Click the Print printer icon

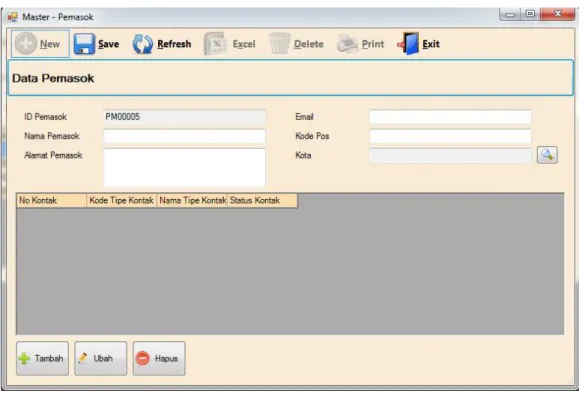pyautogui.click(x=347, y=44)
